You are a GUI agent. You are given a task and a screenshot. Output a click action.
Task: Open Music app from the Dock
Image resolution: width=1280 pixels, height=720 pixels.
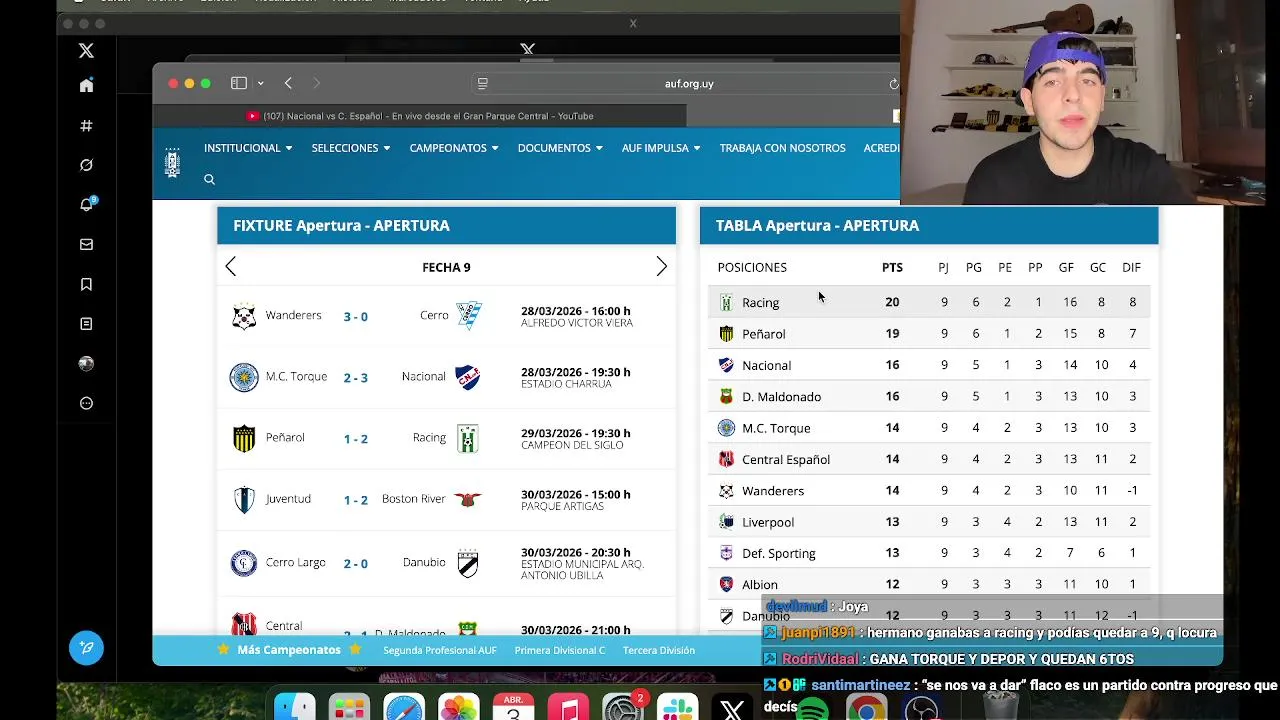(x=568, y=708)
